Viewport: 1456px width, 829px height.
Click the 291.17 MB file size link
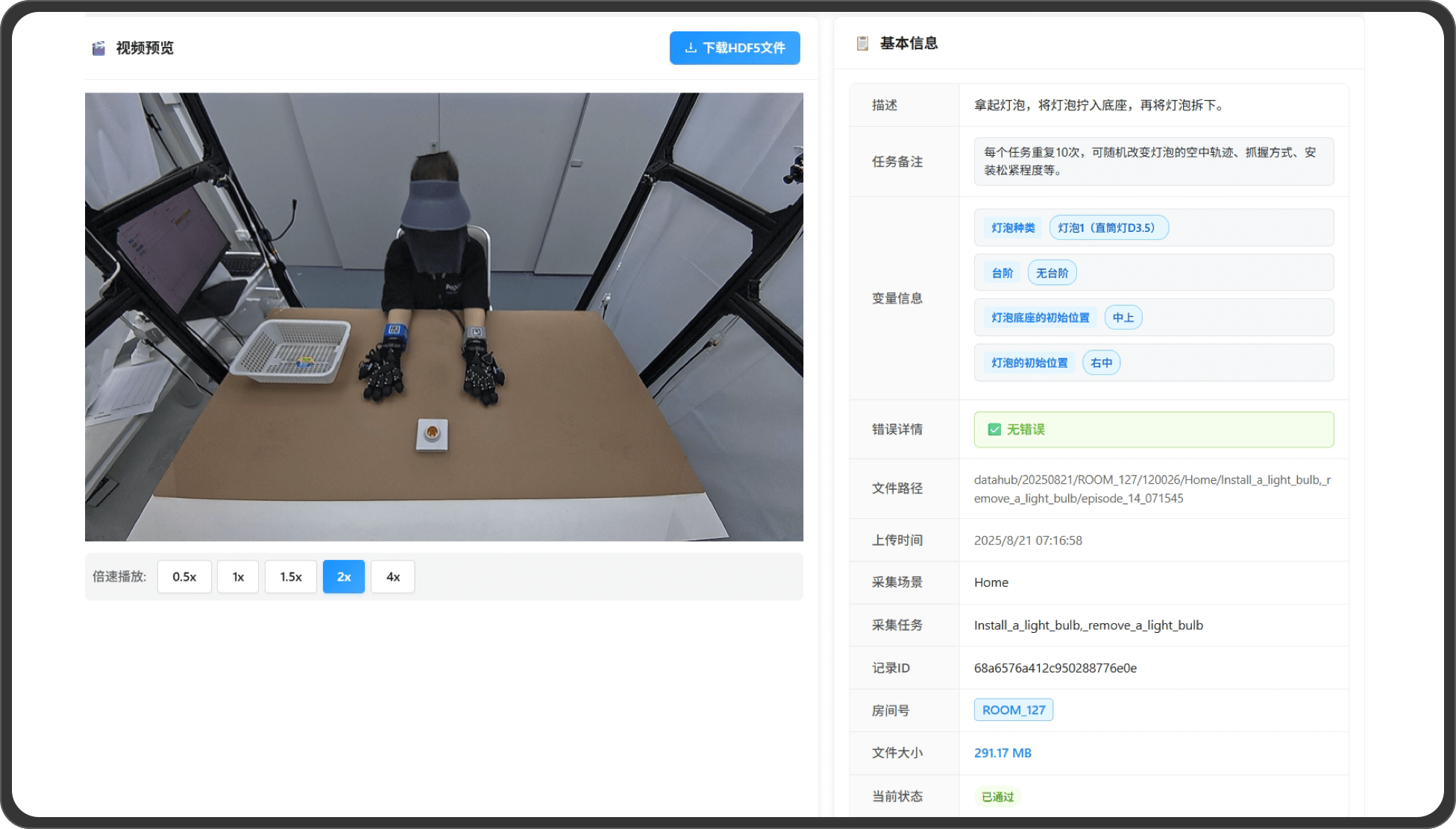(x=1002, y=753)
